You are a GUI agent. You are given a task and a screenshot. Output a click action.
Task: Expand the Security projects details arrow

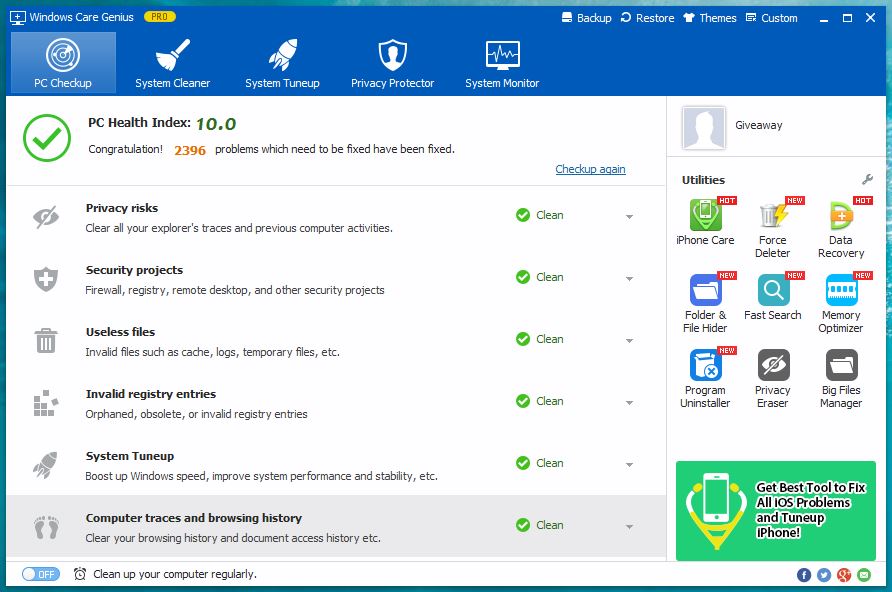point(629,279)
